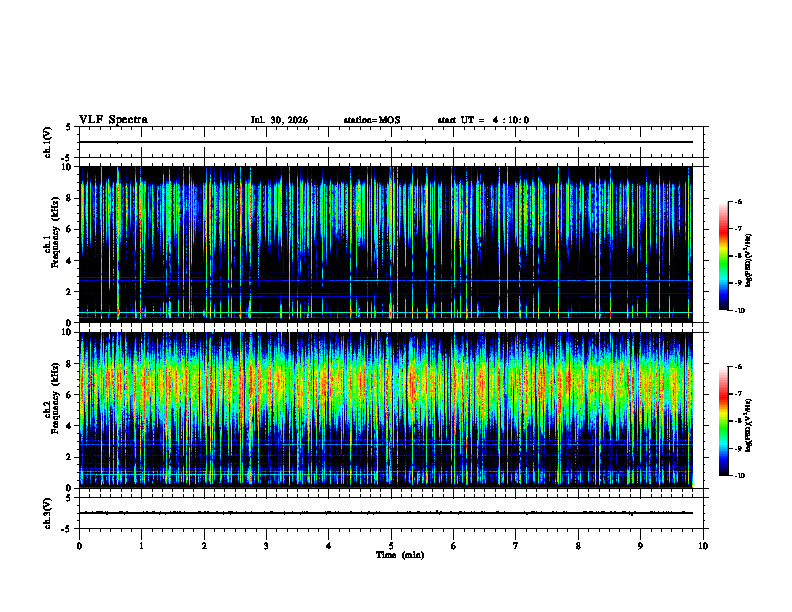Click the "ch.3(V)" waveform axis label
This screenshot has height=612, width=792.
point(48,513)
